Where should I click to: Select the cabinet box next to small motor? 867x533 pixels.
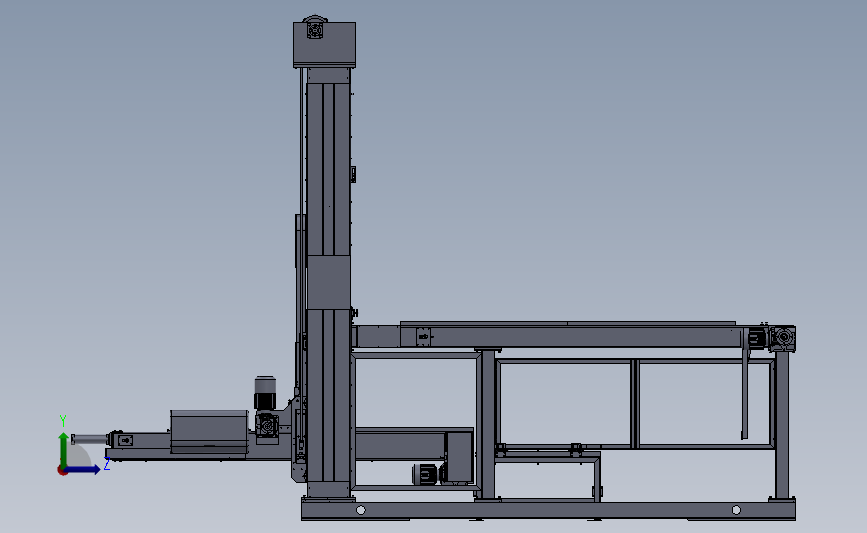(459, 458)
